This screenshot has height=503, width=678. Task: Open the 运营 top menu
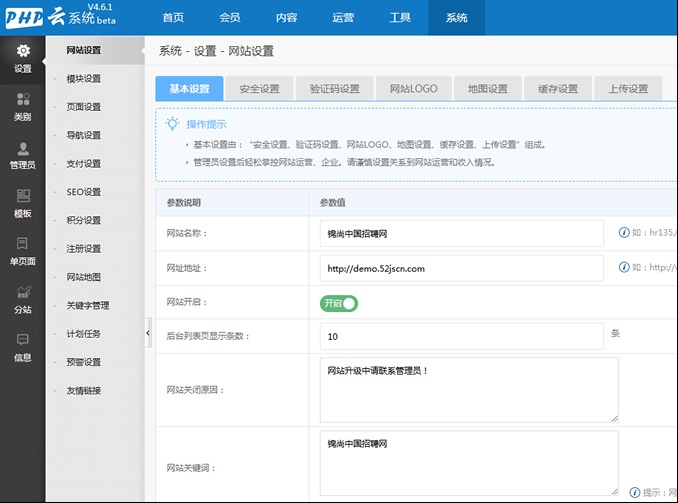(343, 18)
